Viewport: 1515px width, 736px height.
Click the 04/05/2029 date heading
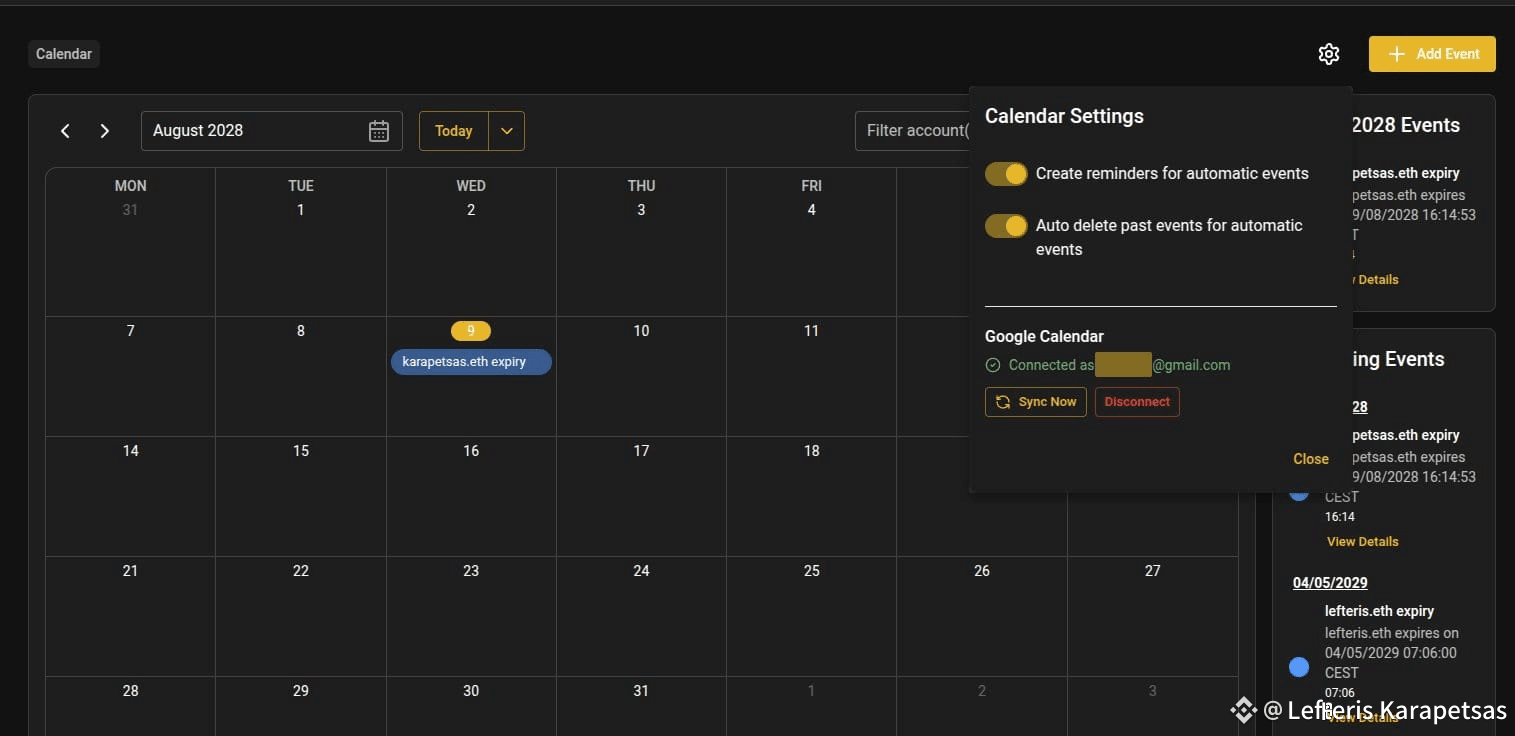point(1330,583)
